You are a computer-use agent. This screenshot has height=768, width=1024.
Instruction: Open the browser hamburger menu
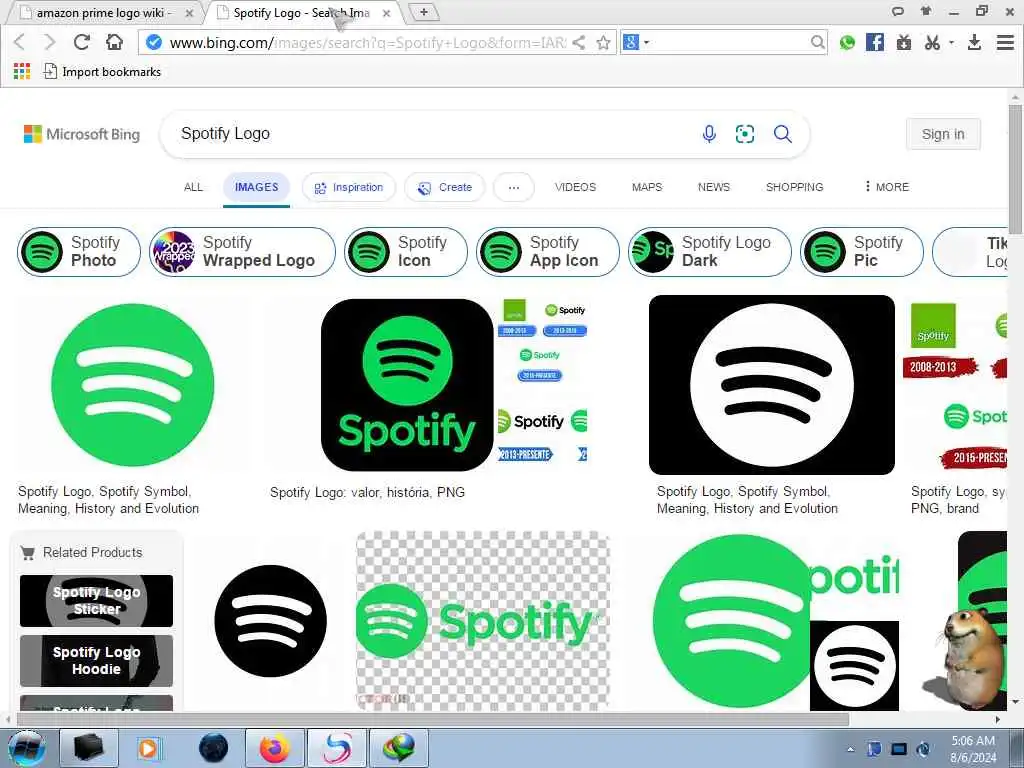click(x=1005, y=42)
